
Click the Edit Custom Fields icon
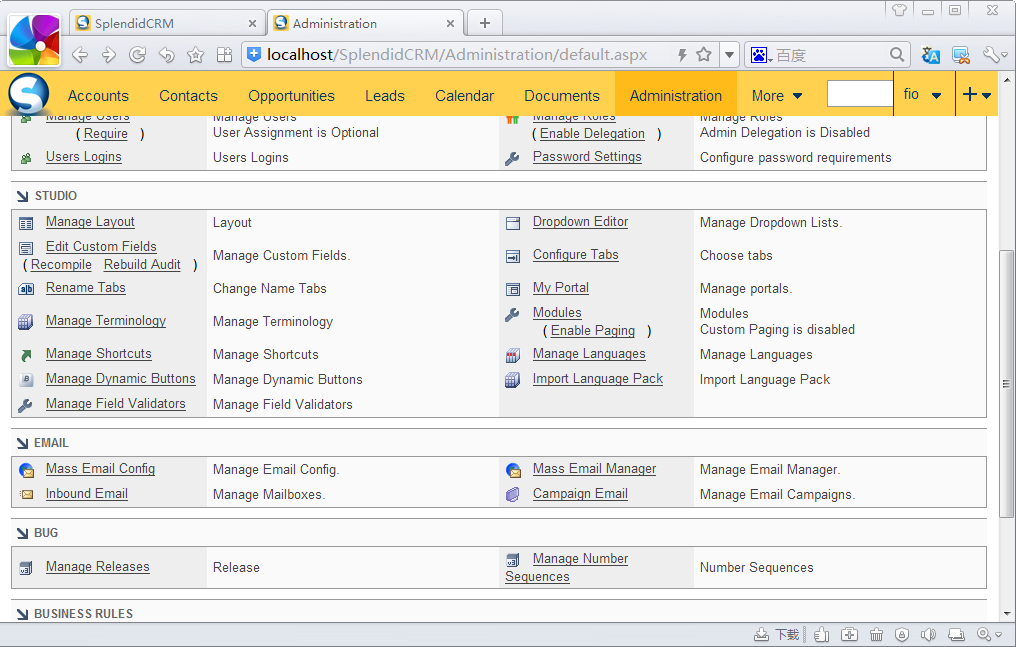tap(26, 248)
